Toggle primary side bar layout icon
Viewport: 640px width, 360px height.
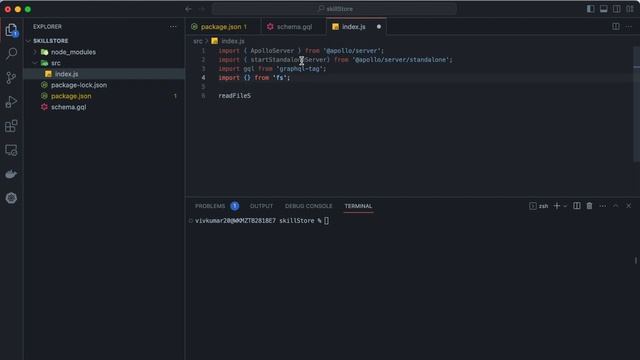[x=590, y=9]
